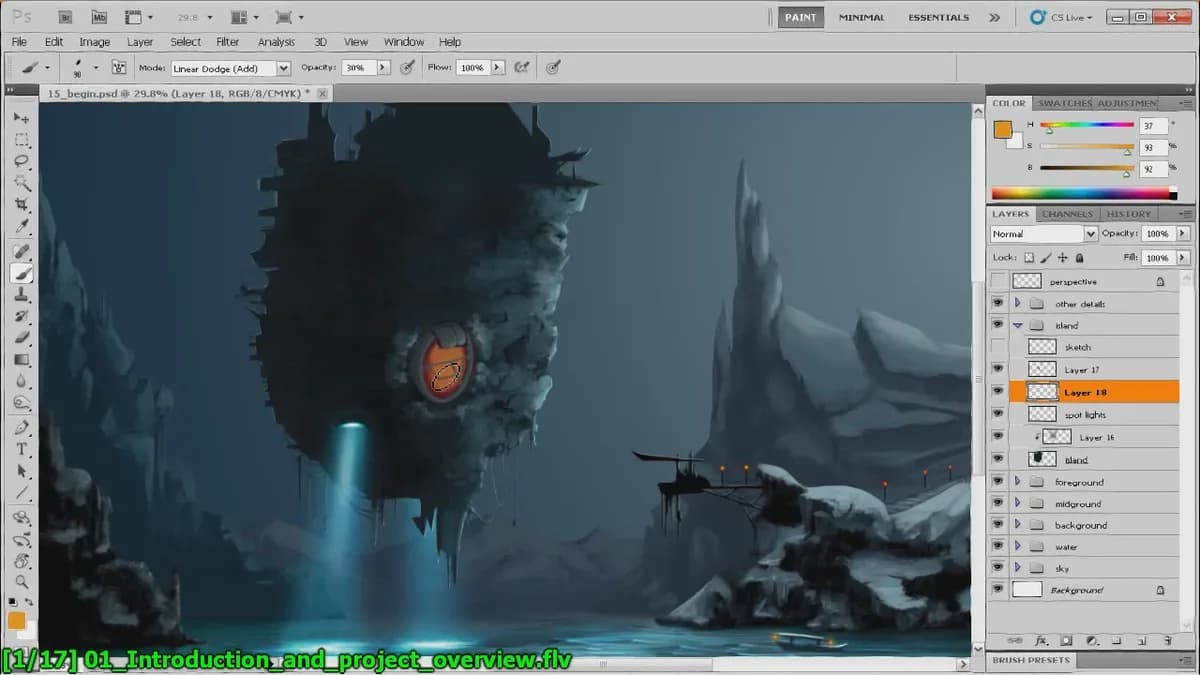Viewport: 1200px width, 675px height.
Task: Click the Flow value field
Action: (x=472, y=68)
